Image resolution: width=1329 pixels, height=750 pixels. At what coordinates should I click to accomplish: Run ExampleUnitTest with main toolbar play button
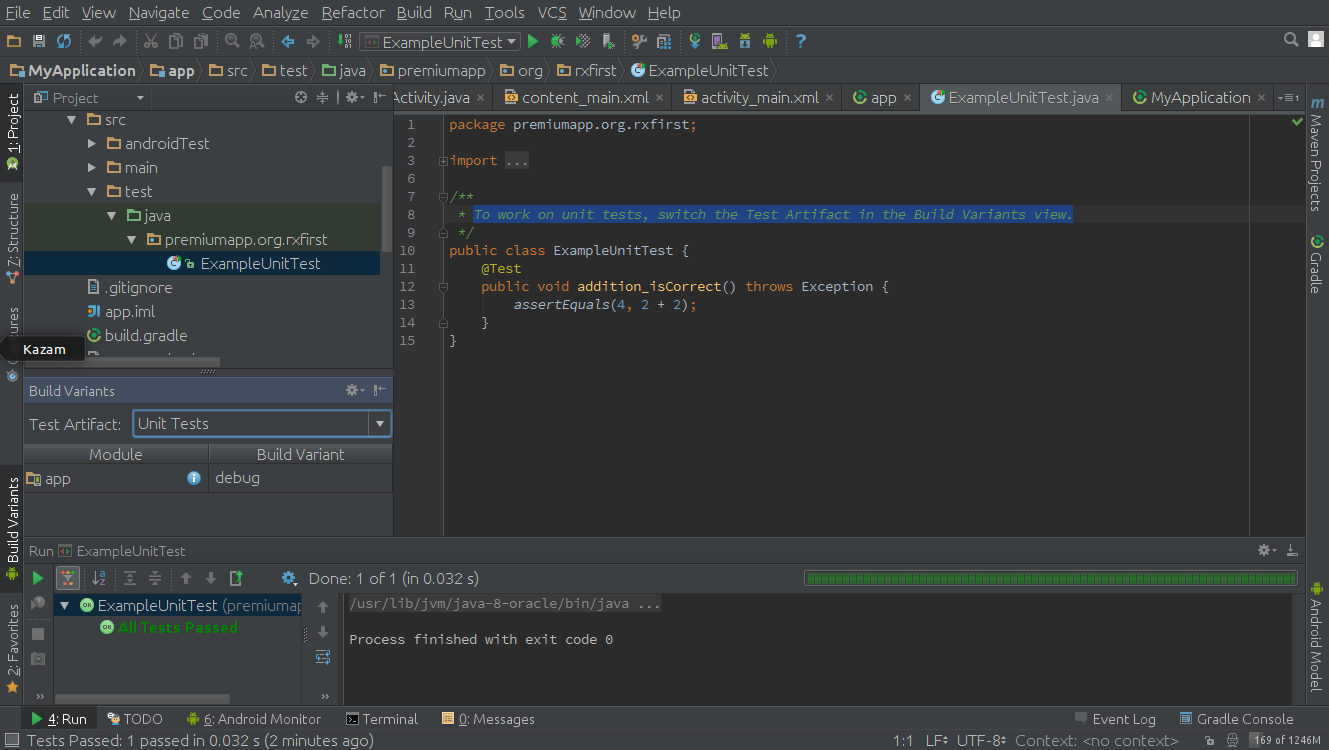point(533,41)
